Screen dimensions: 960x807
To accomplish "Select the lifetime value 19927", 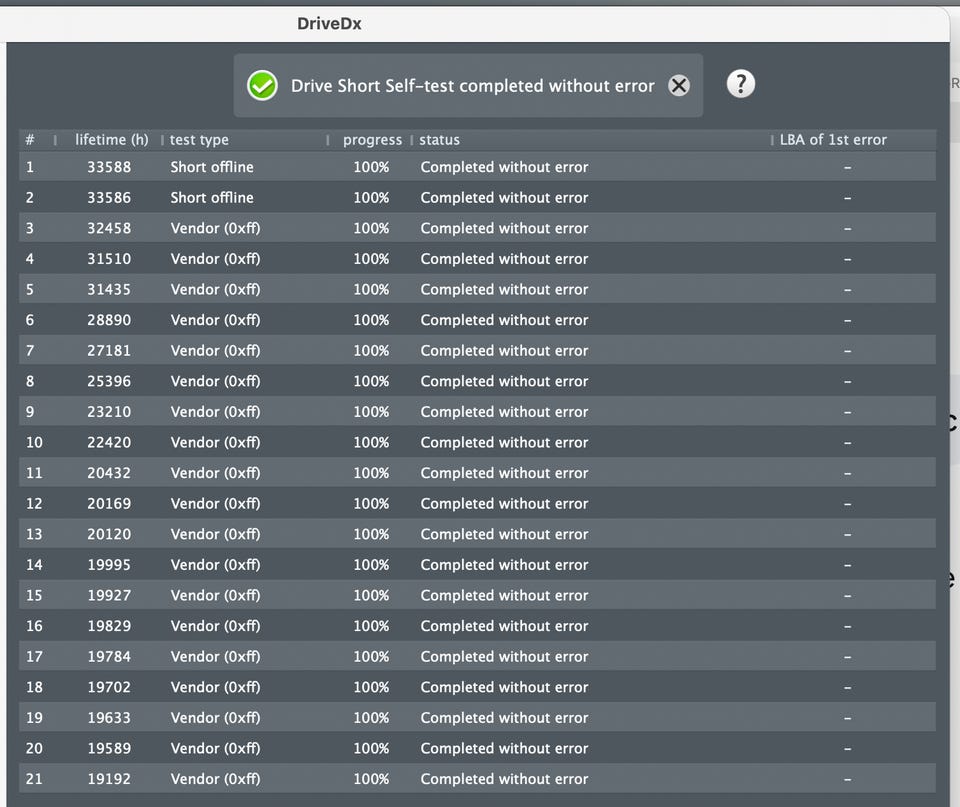I will click(x=109, y=596).
